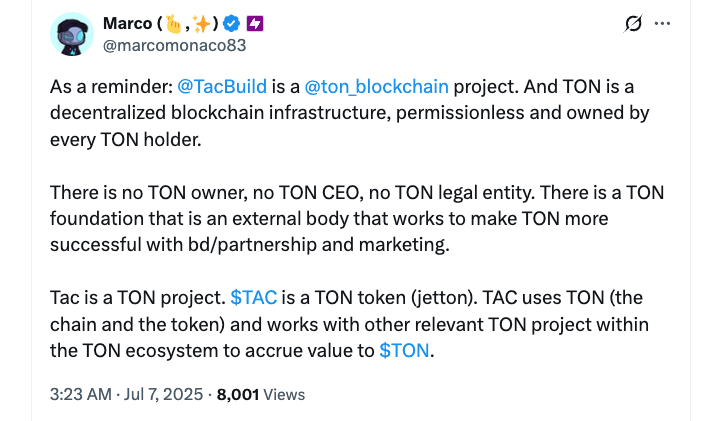
Task: Open the more options ellipsis menu
Action: pyautogui.click(x=663, y=24)
